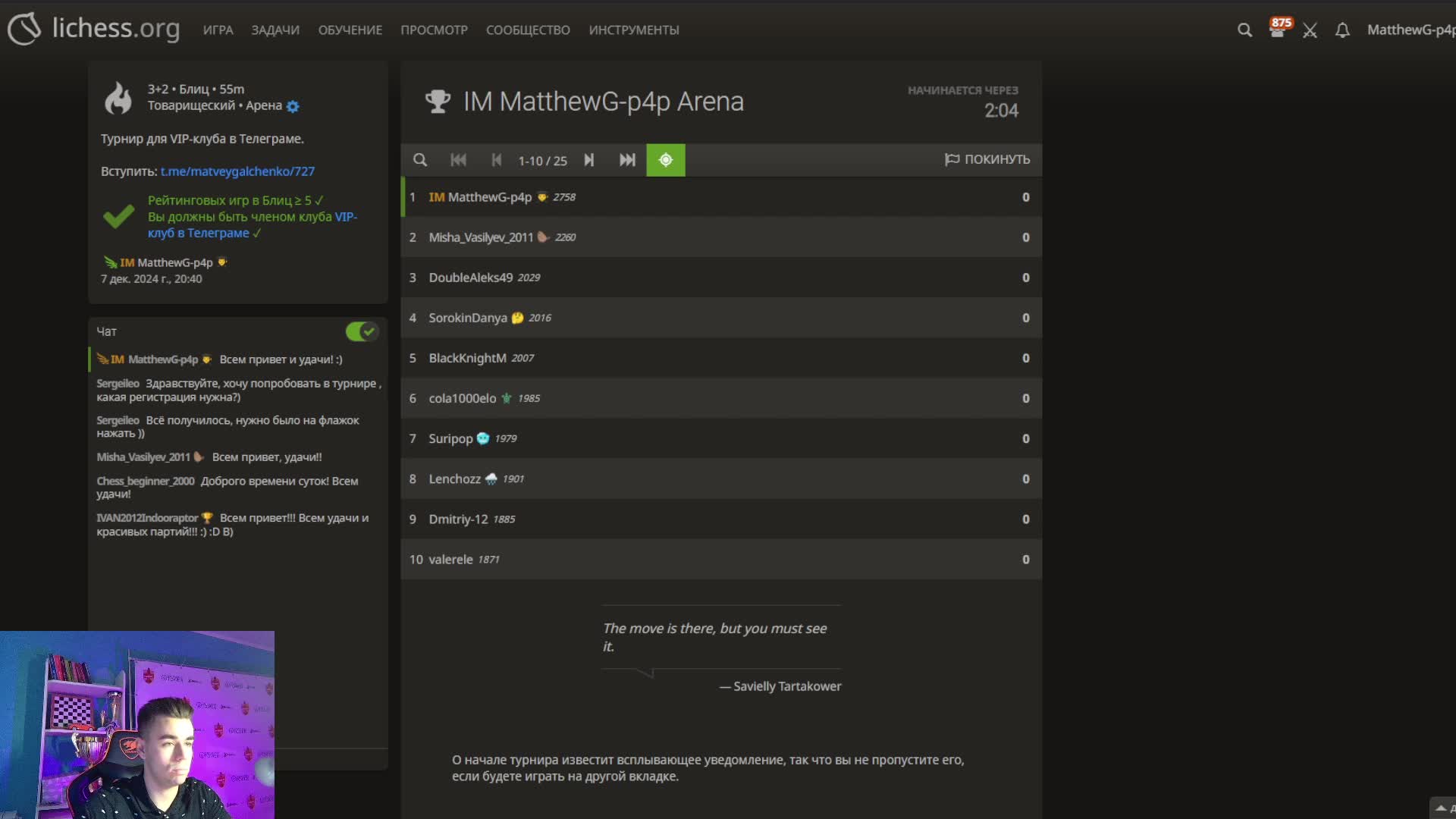Jump to last standings page
This screenshot has width=1456, height=819.
point(627,160)
